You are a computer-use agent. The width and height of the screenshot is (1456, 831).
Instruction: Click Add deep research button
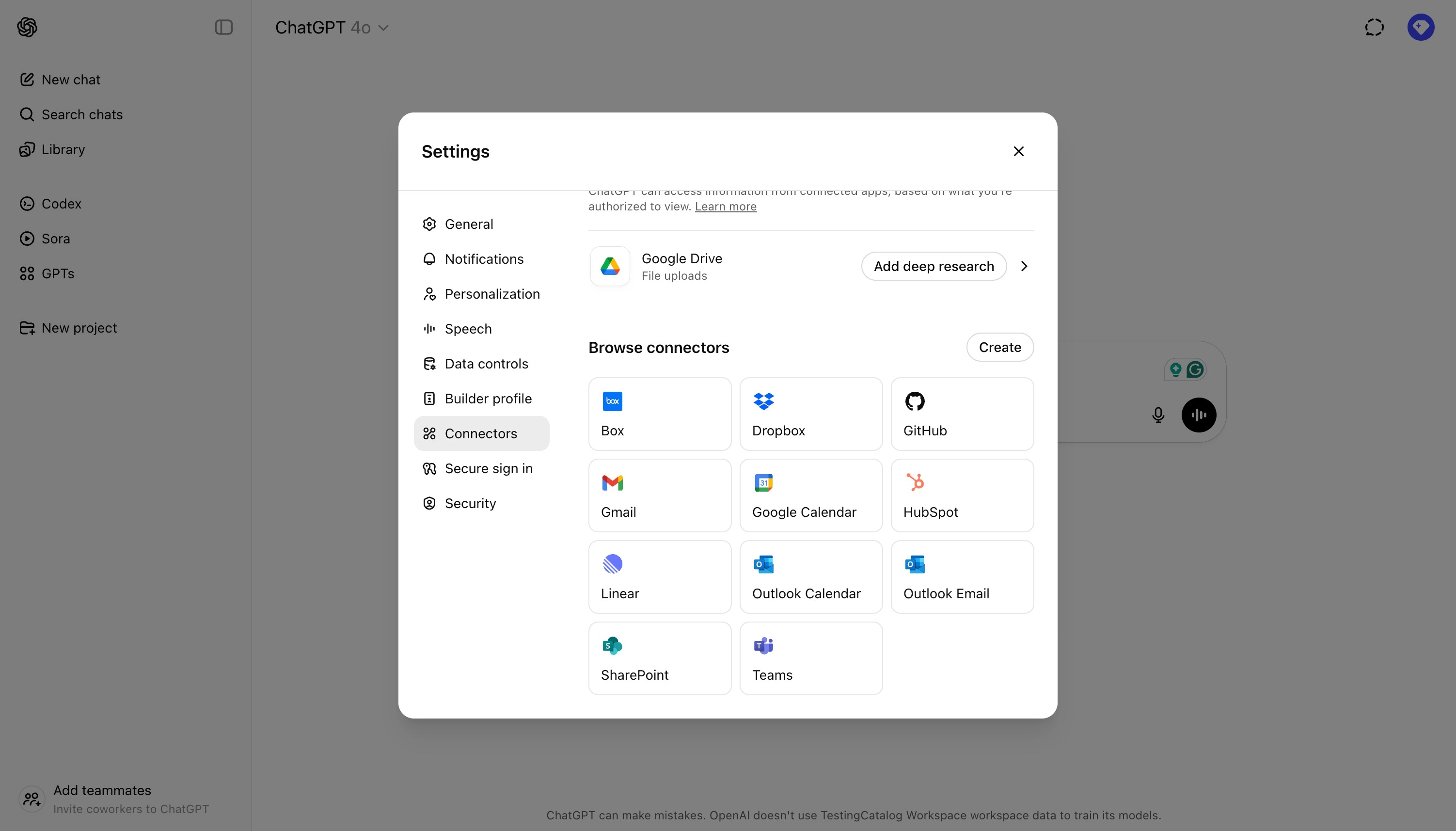tap(934, 266)
